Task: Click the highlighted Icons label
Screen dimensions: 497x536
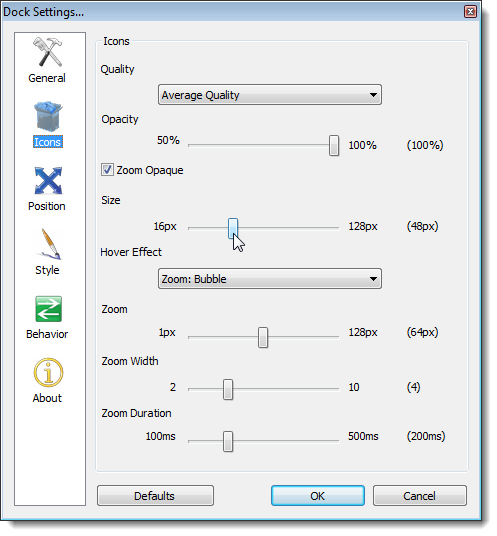Action: pos(48,142)
